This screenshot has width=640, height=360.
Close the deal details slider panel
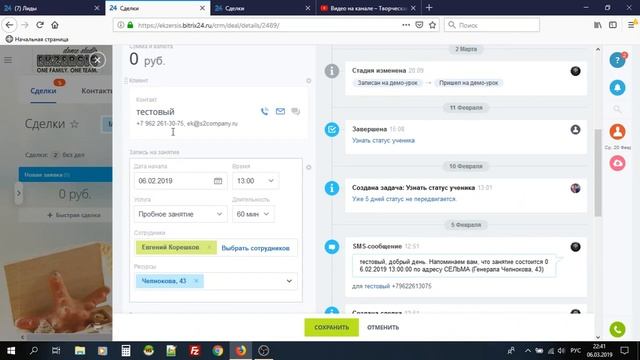click(x=97, y=60)
